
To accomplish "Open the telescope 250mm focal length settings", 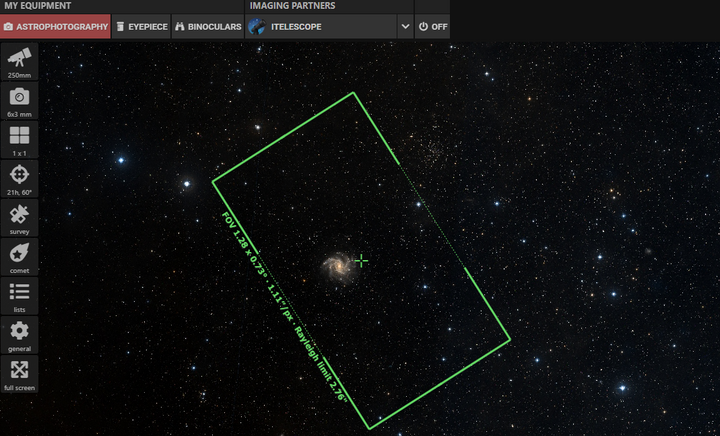I will point(19,62).
